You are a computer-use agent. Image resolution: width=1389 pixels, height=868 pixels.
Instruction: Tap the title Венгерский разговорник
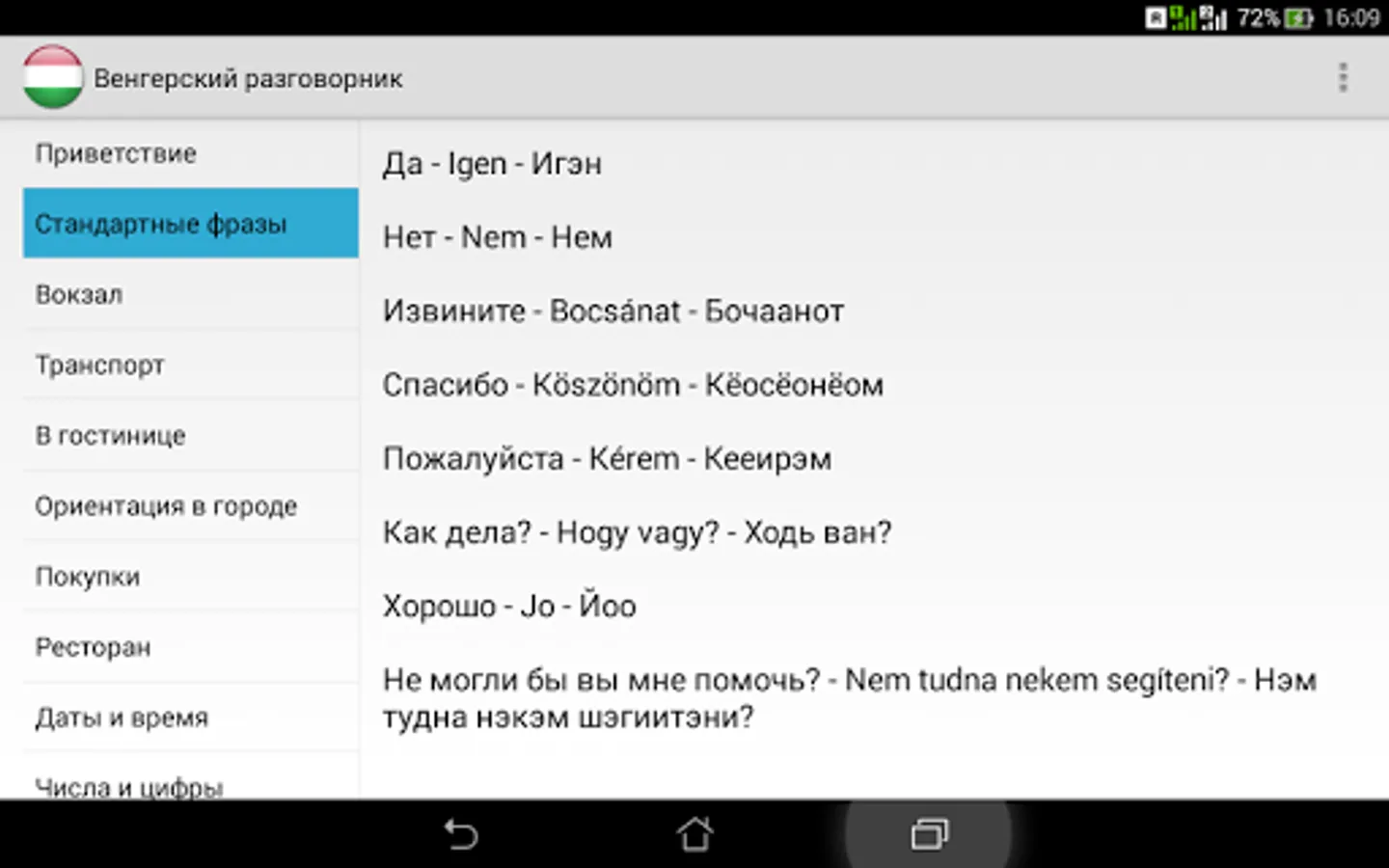click(x=248, y=78)
